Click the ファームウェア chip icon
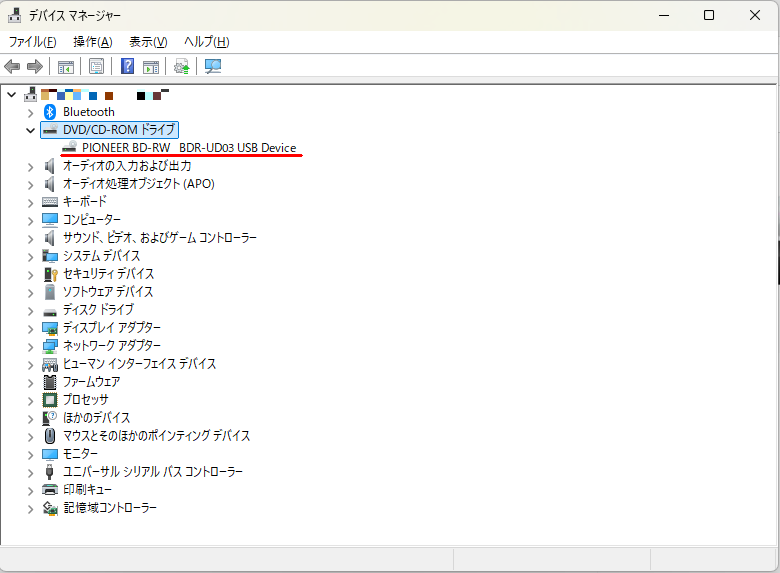 (x=50, y=382)
